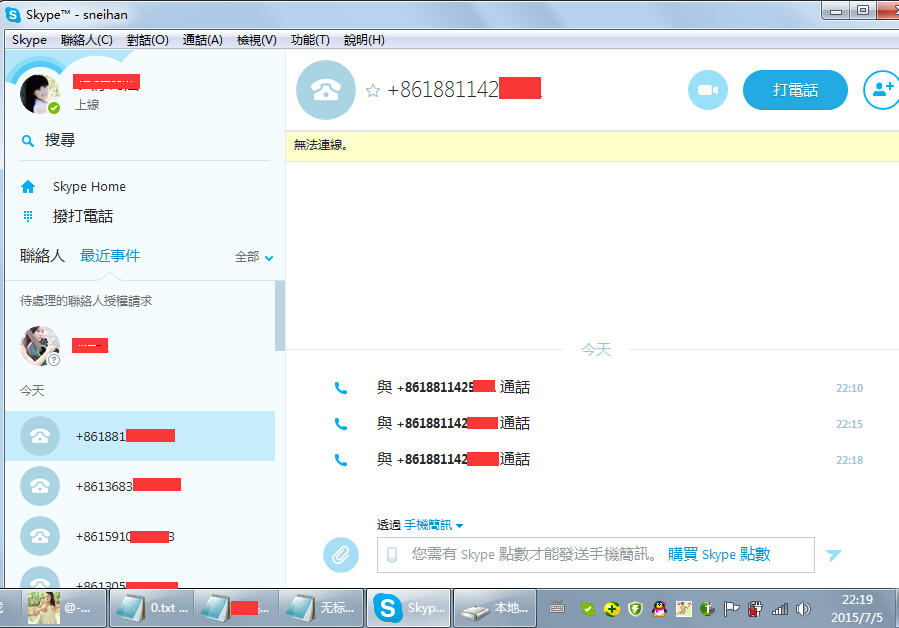This screenshot has height=628, width=899.
Task: Select the +8613683 recent conversation
Action: tap(140, 486)
